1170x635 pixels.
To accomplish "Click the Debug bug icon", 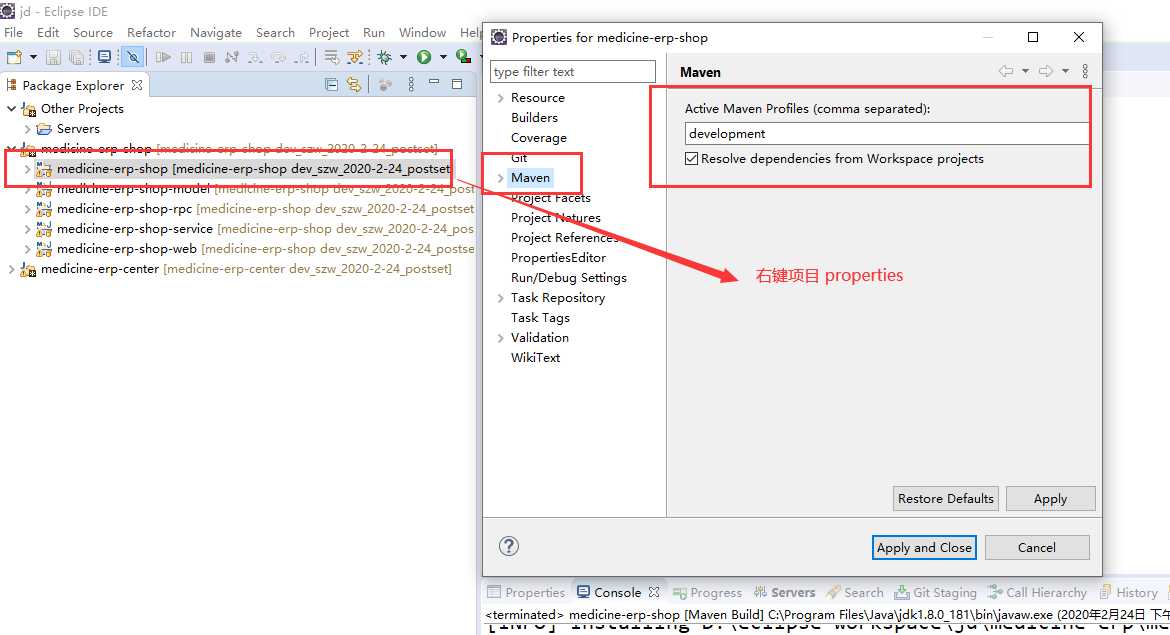I will click(x=385, y=57).
